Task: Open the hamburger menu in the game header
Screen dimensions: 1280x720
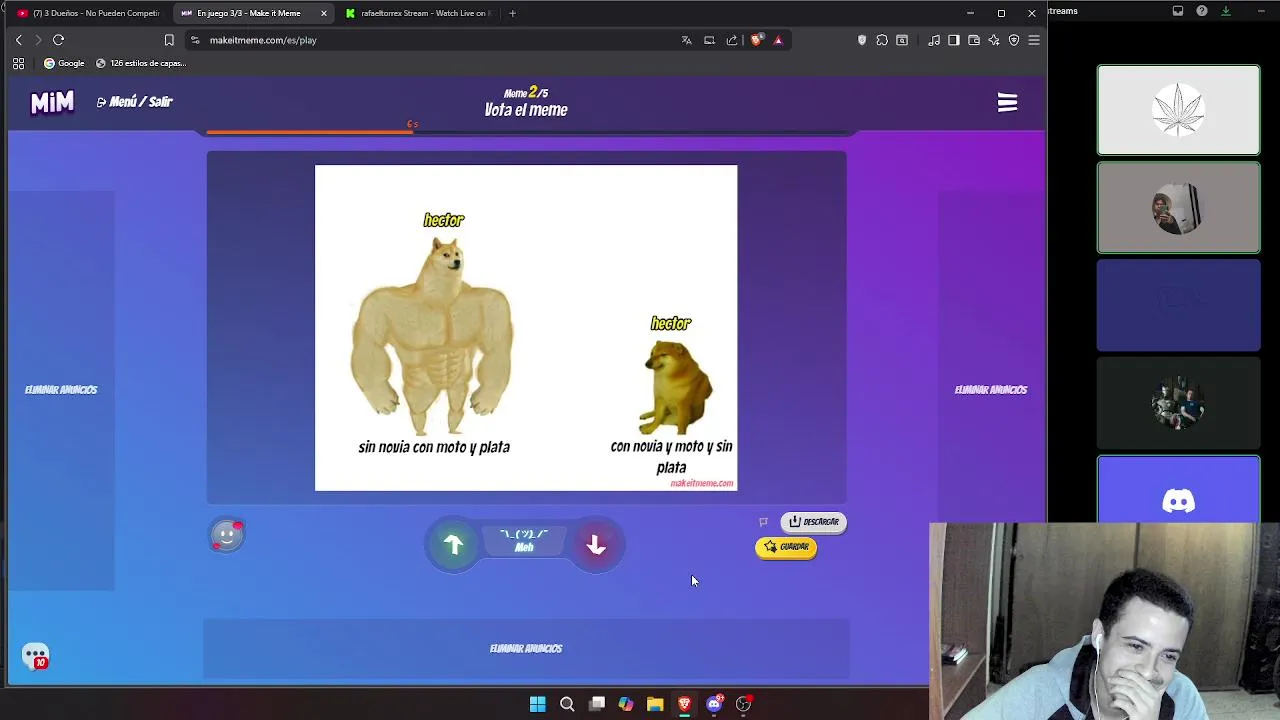Action: click(1007, 103)
